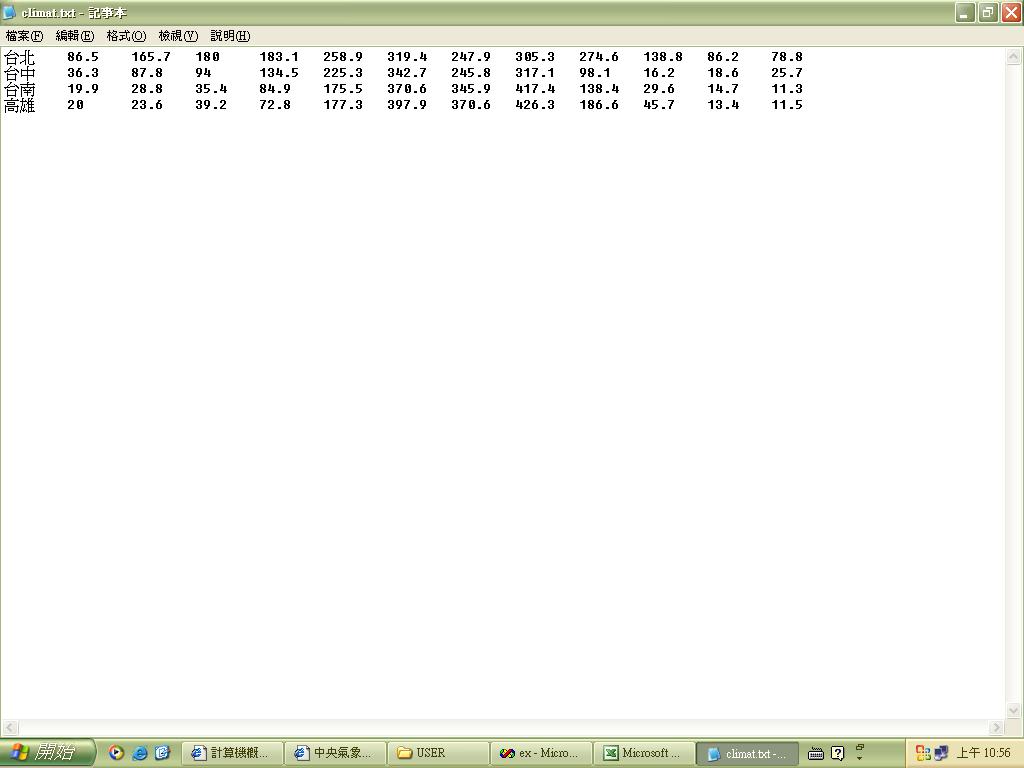Screen dimensions: 1024x768
Task: Switch to the 中央氣象 taskbar window
Action: (334, 753)
